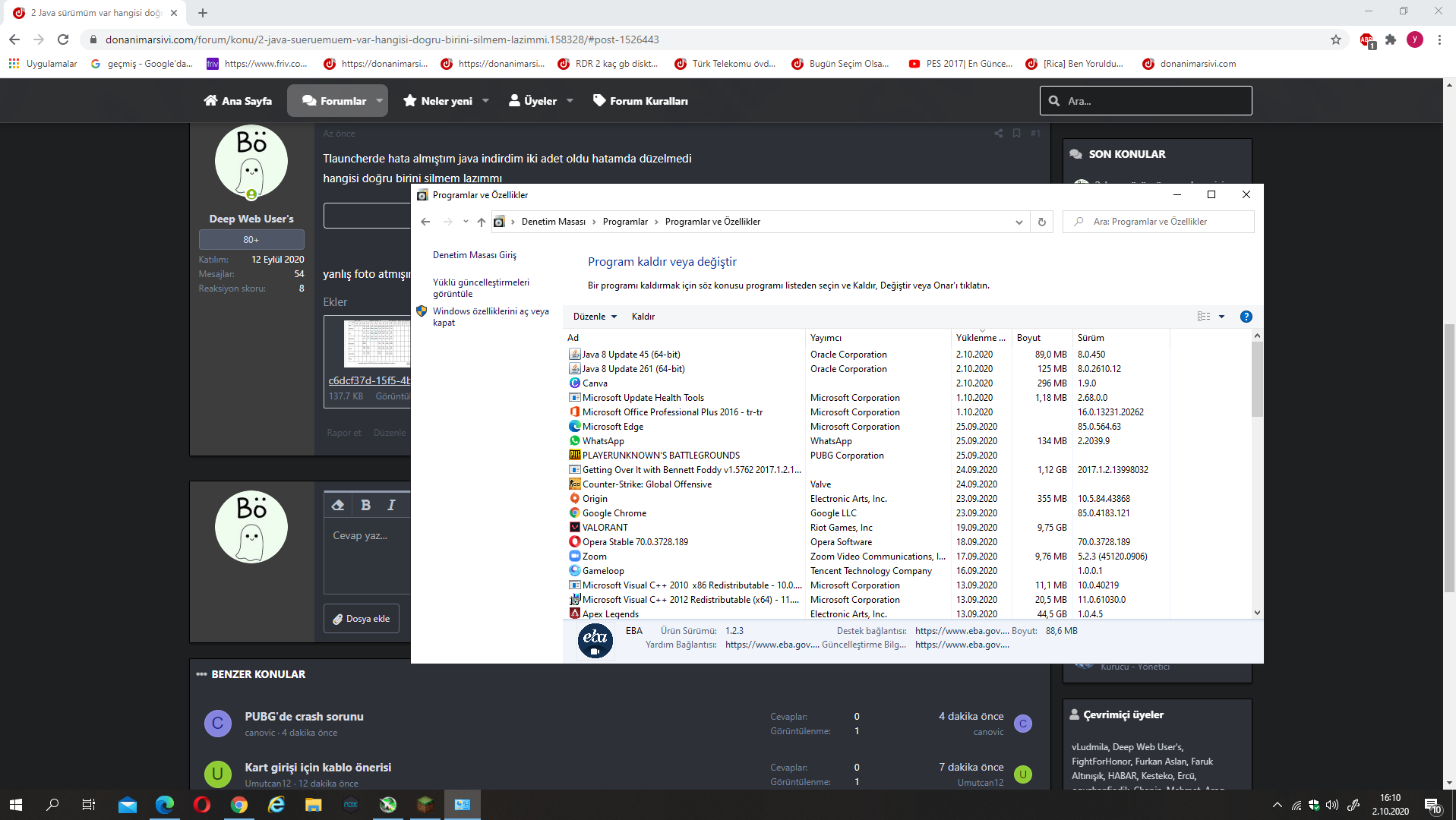This screenshot has height=820, width=1456.
Task: Click the Kaldır button in toolbar
Action: tap(643, 317)
